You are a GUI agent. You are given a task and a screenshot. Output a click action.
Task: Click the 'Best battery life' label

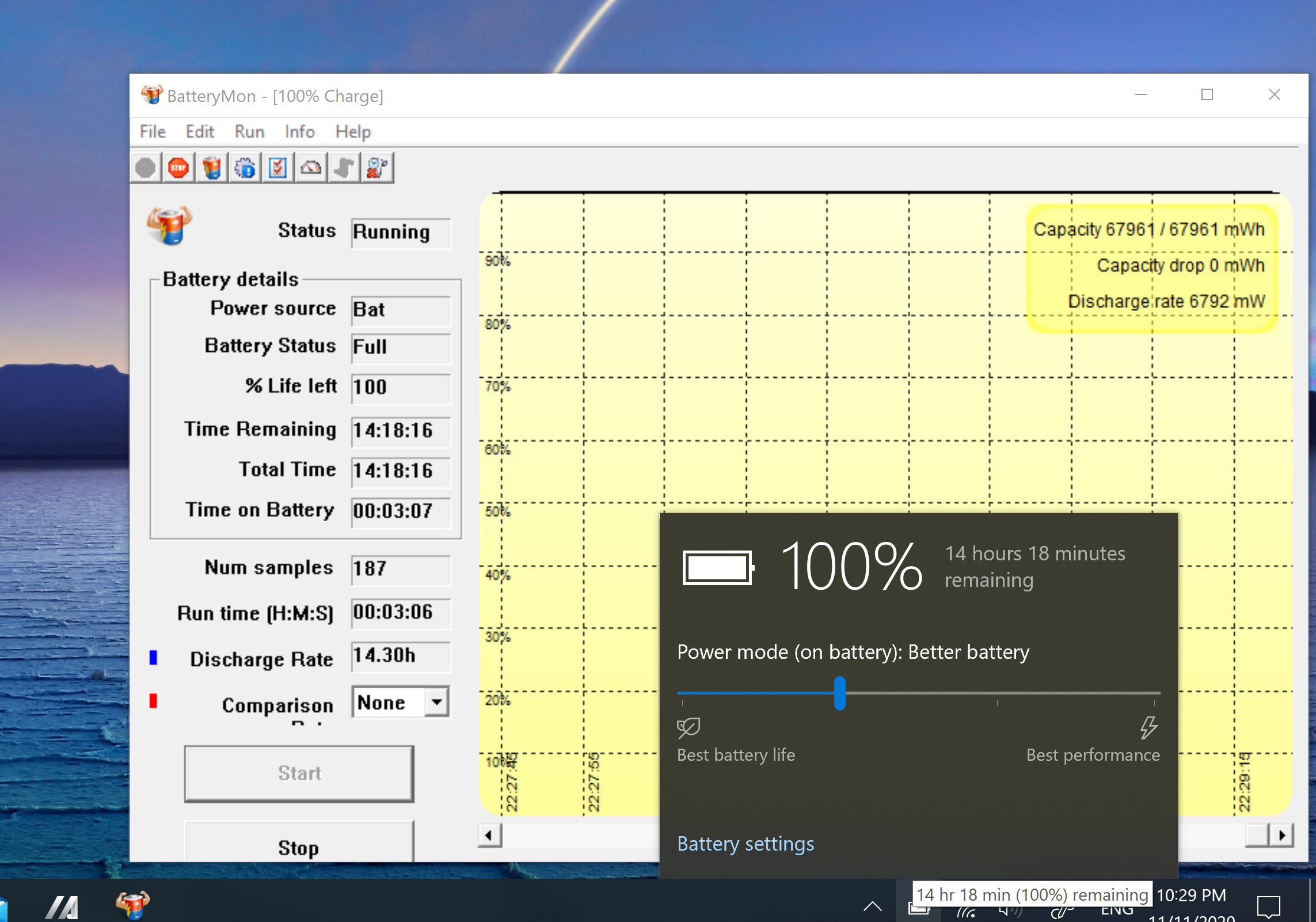pos(736,755)
